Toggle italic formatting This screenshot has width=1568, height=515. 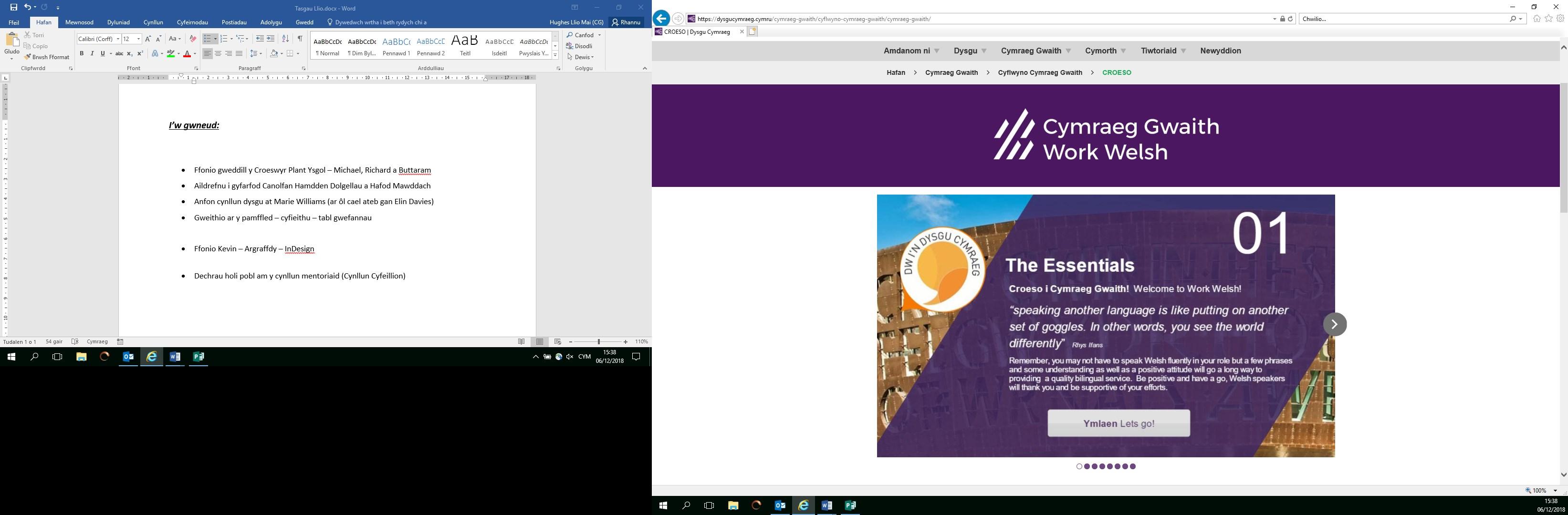click(92, 54)
